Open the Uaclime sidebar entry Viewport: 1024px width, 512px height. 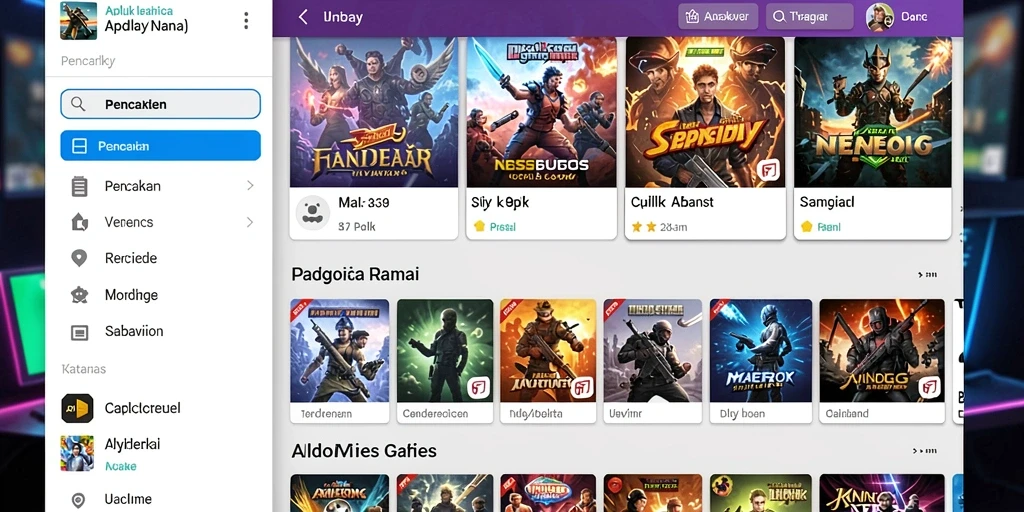click(x=127, y=499)
